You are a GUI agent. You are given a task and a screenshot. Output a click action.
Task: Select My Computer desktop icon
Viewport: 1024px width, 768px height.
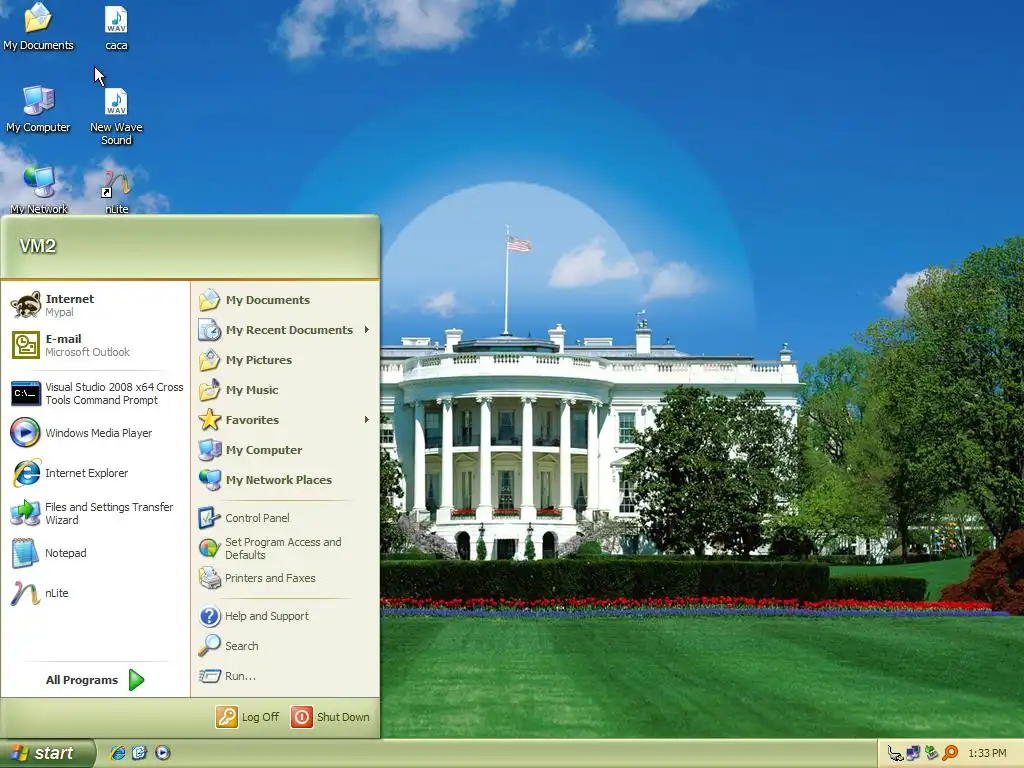pos(38,109)
